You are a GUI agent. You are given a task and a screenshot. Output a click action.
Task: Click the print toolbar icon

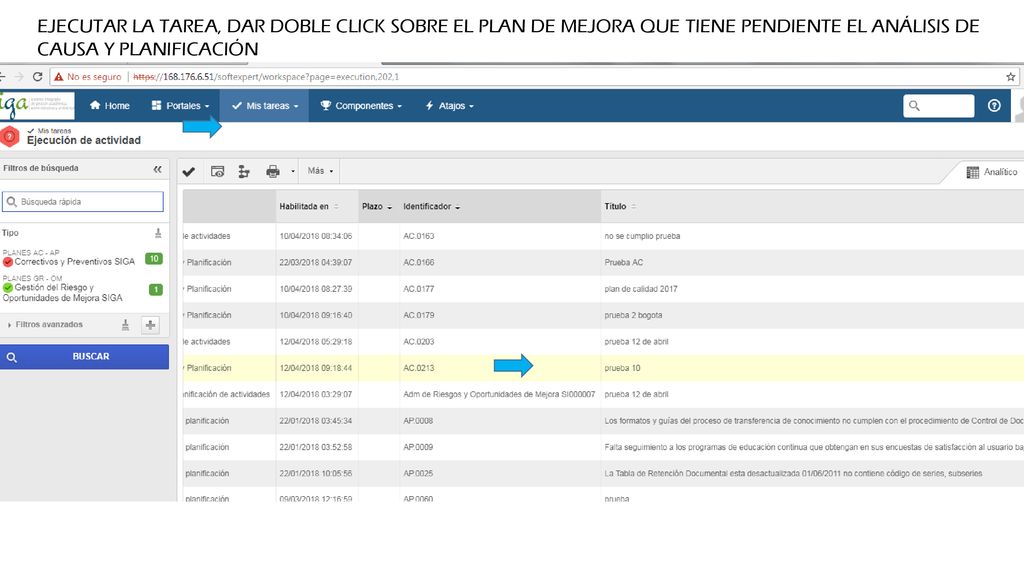pyautogui.click(x=273, y=172)
